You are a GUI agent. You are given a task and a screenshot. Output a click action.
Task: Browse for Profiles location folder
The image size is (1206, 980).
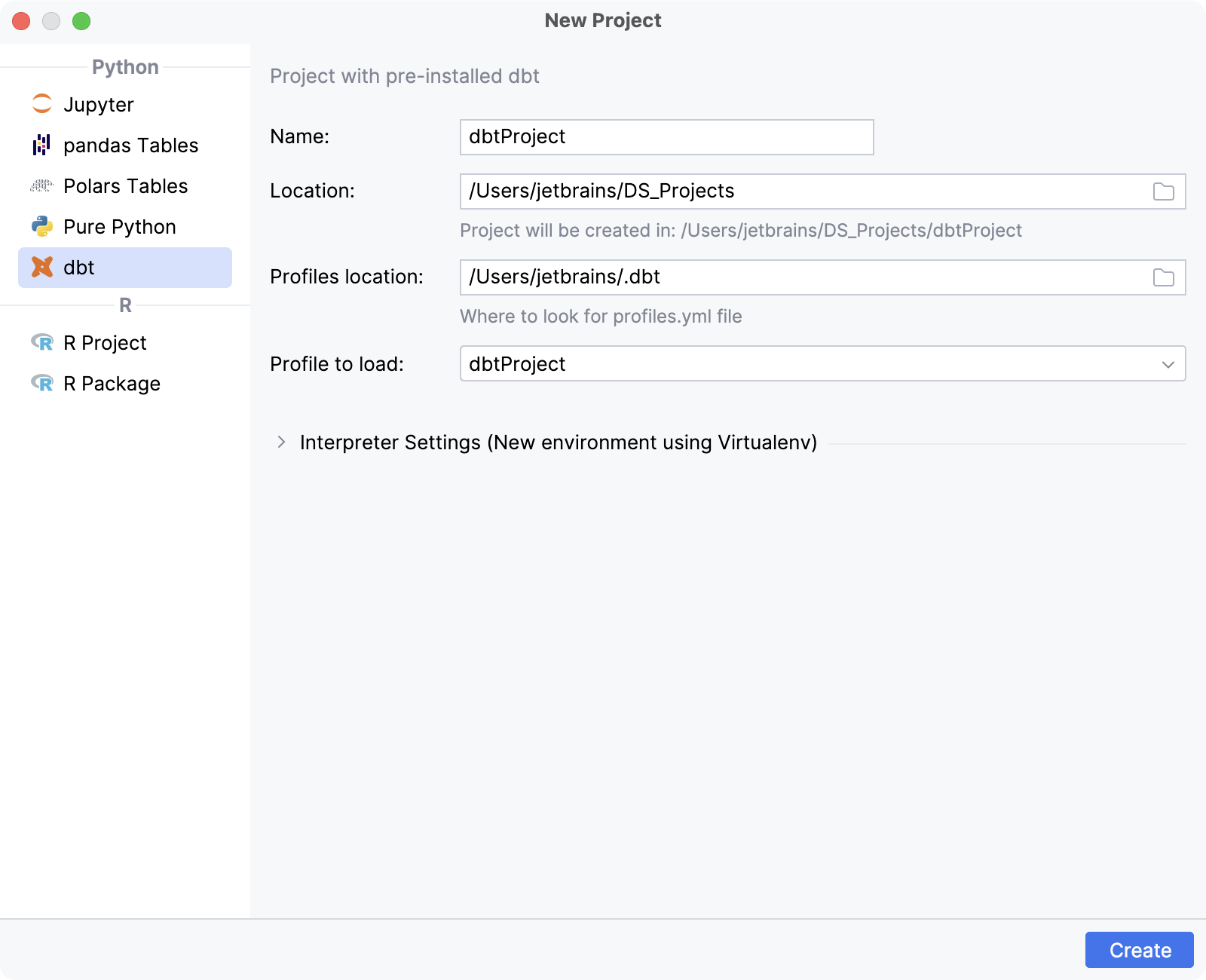pyautogui.click(x=1163, y=277)
